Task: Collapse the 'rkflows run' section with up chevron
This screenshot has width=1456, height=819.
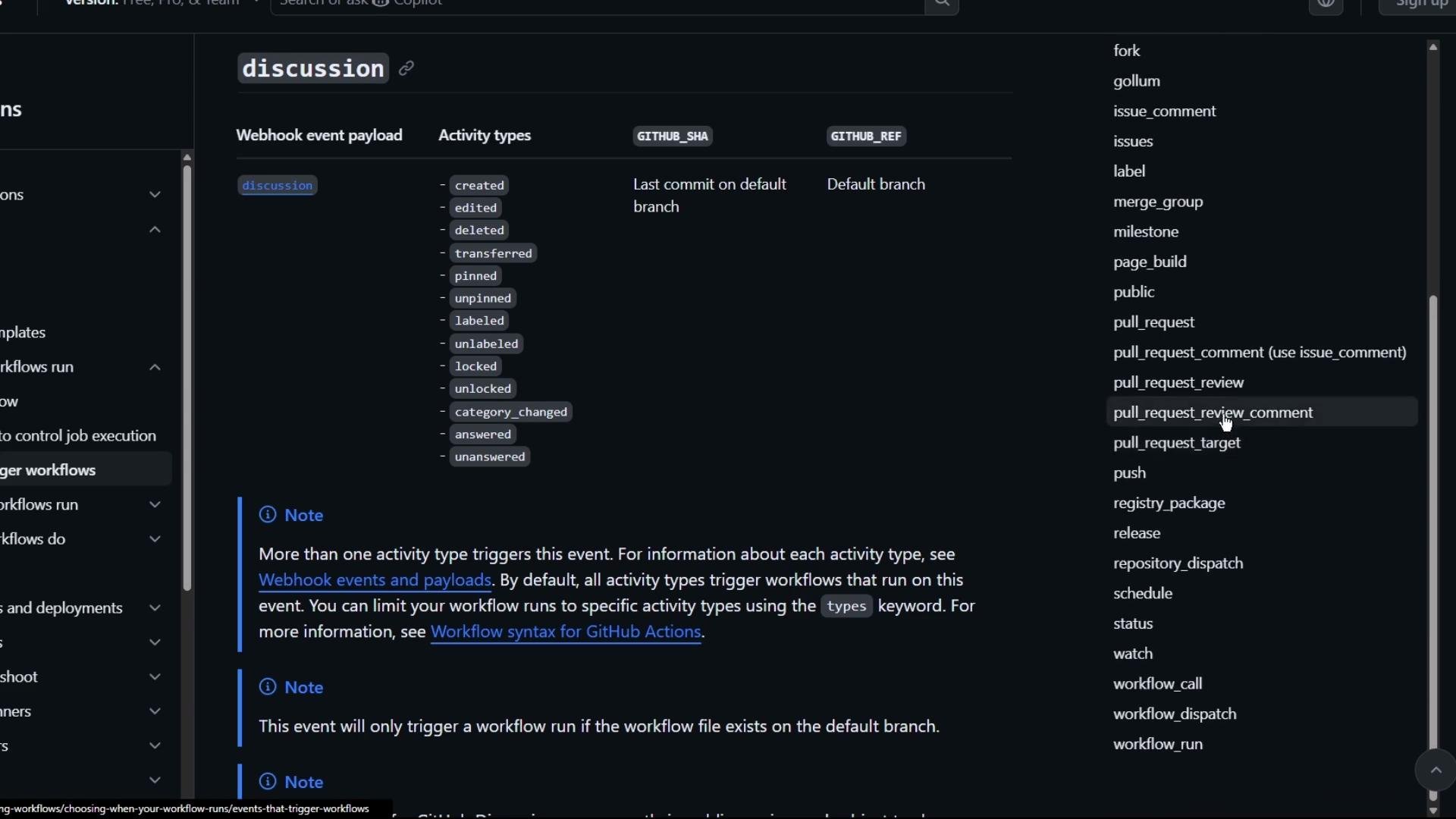Action: pos(155,368)
